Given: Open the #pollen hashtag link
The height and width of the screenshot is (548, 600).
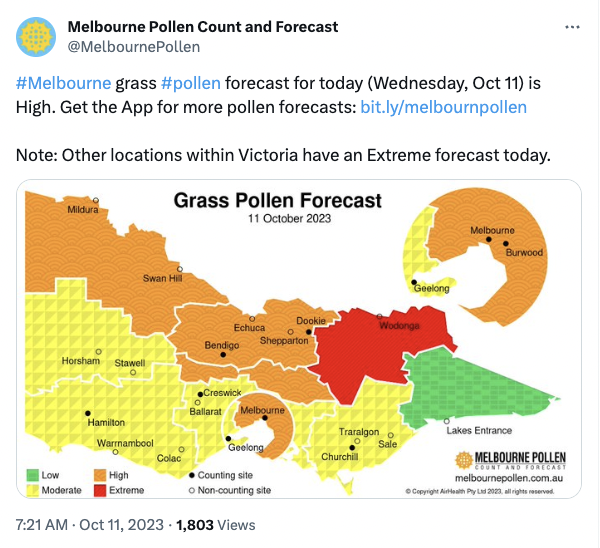Looking at the screenshot, I should (x=191, y=83).
